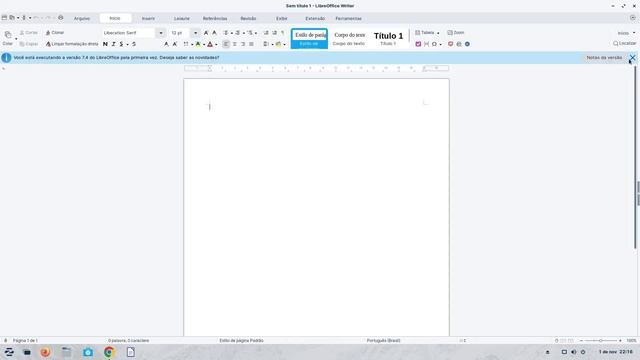Image resolution: width=640 pixels, height=360 pixels.
Task: Click the unordered bullet list icon
Action: [x=226, y=33]
